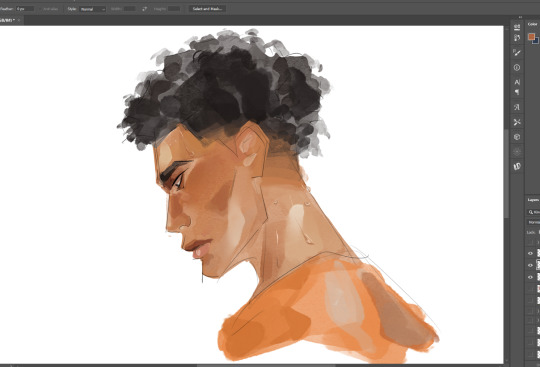
Task: Swap width and height with the arrows icon
Action: tap(144, 9)
